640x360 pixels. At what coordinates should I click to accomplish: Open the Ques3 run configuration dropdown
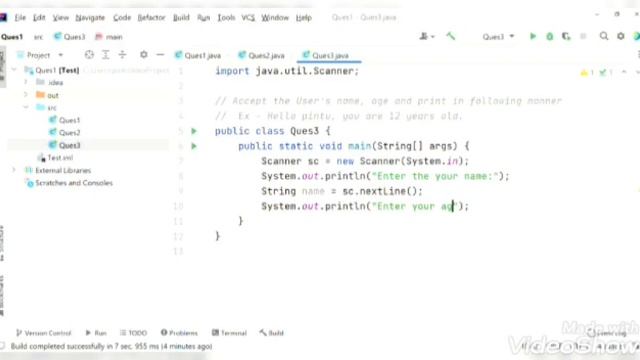point(498,37)
